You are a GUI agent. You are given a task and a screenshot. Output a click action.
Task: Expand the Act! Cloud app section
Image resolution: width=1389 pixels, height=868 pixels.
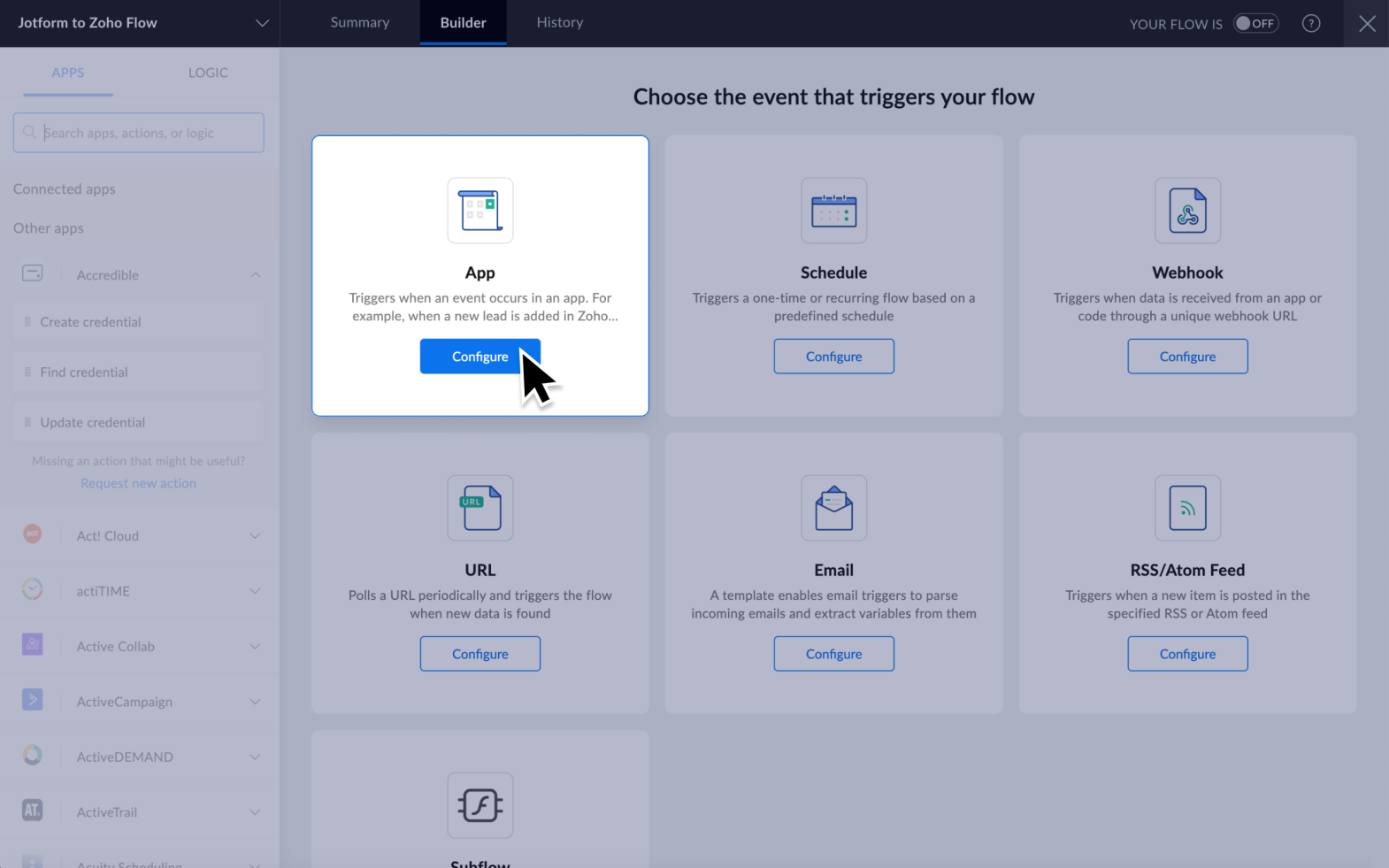click(255, 536)
